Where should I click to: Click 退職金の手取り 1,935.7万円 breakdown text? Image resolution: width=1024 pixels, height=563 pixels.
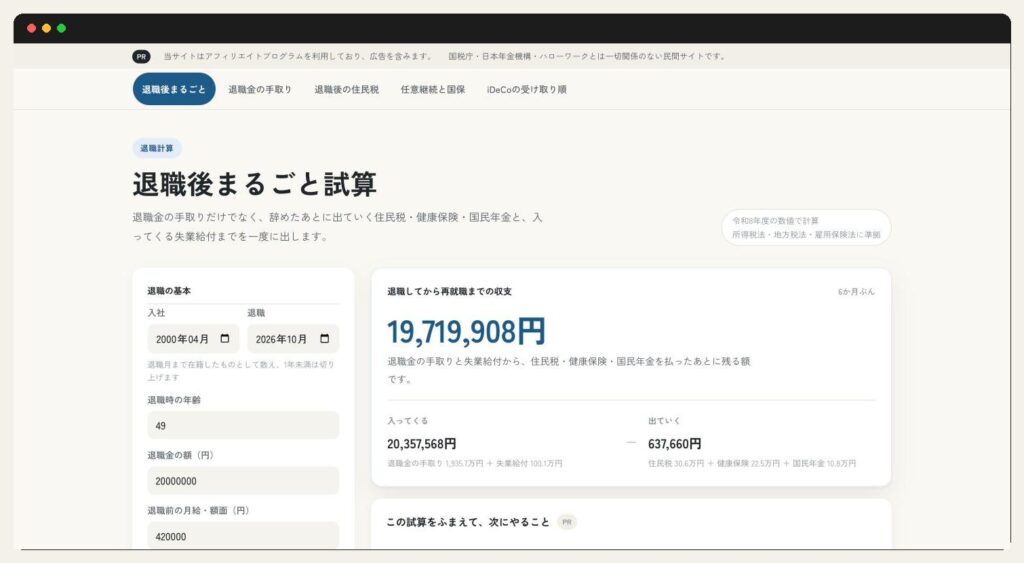point(435,463)
